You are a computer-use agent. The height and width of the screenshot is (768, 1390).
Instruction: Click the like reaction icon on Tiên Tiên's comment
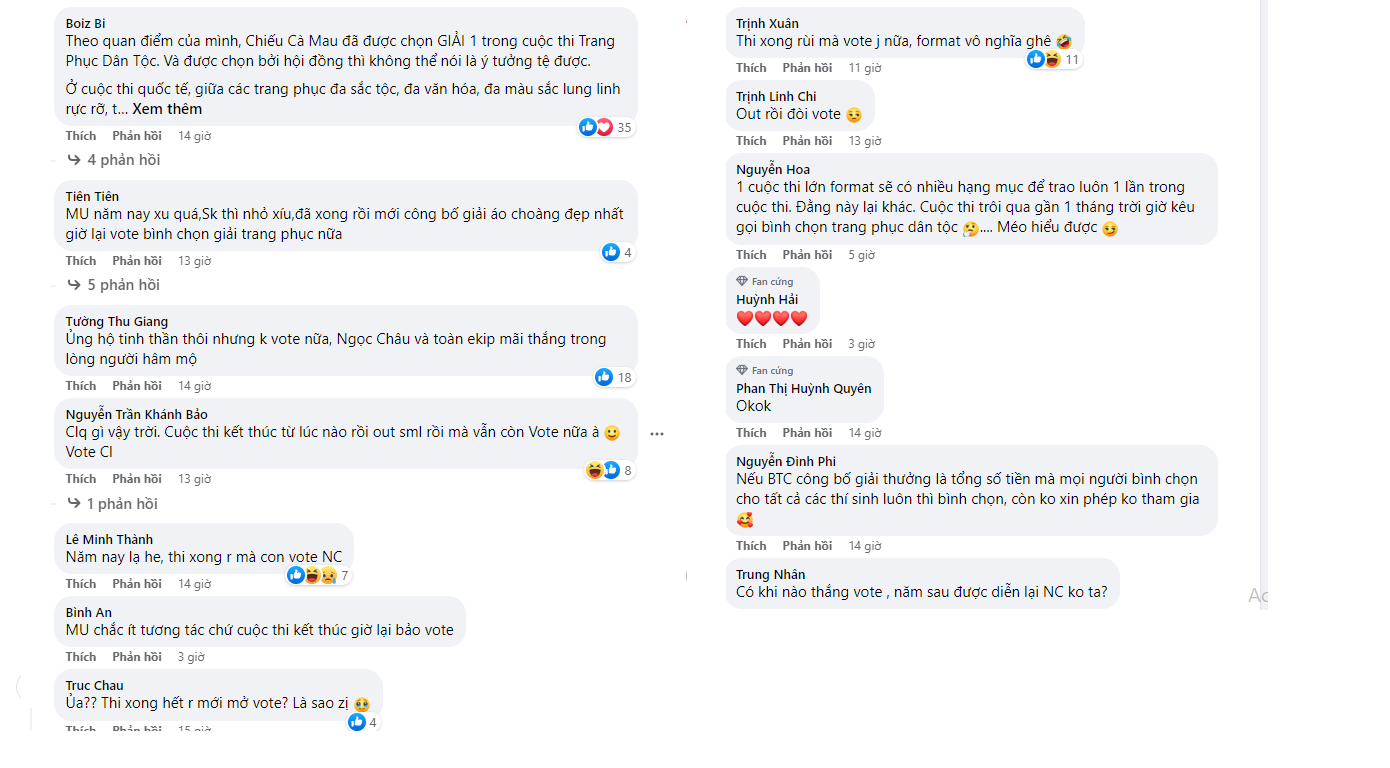point(611,252)
